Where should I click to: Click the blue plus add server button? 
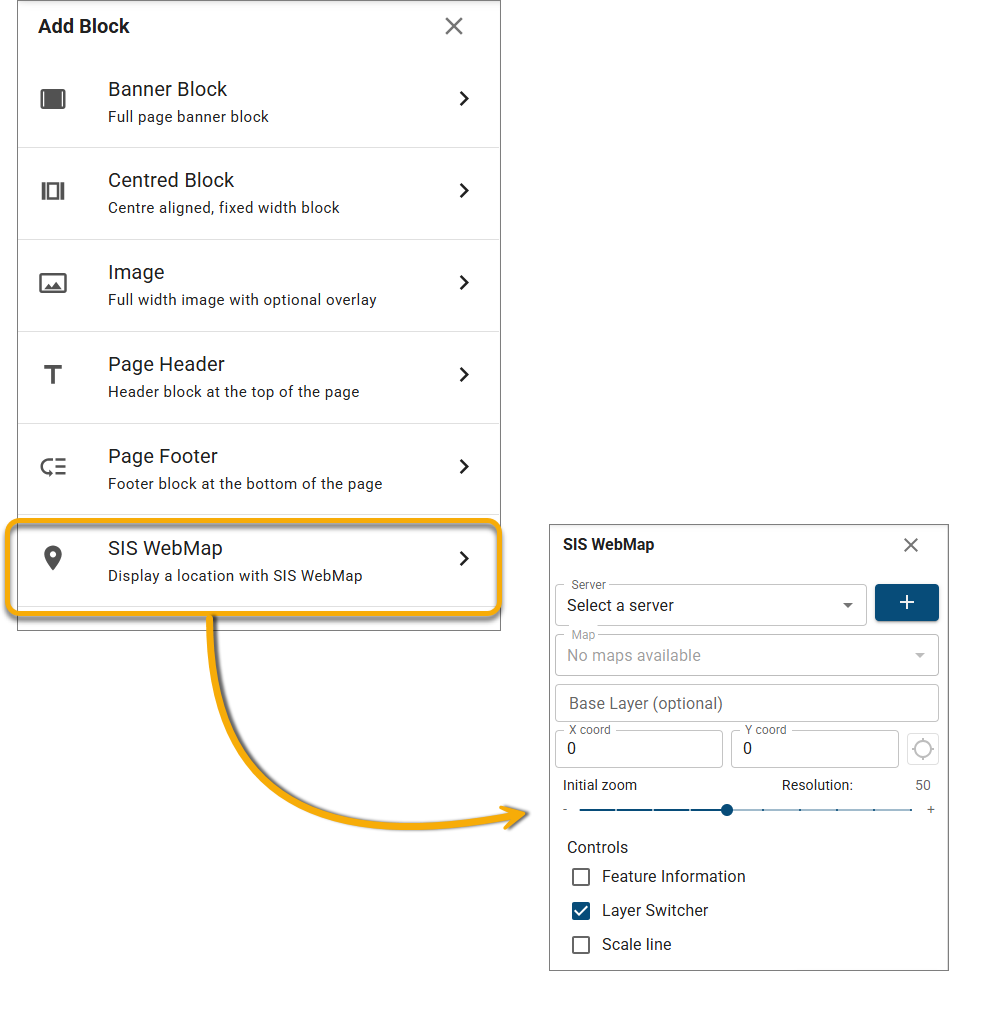click(906, 603)
